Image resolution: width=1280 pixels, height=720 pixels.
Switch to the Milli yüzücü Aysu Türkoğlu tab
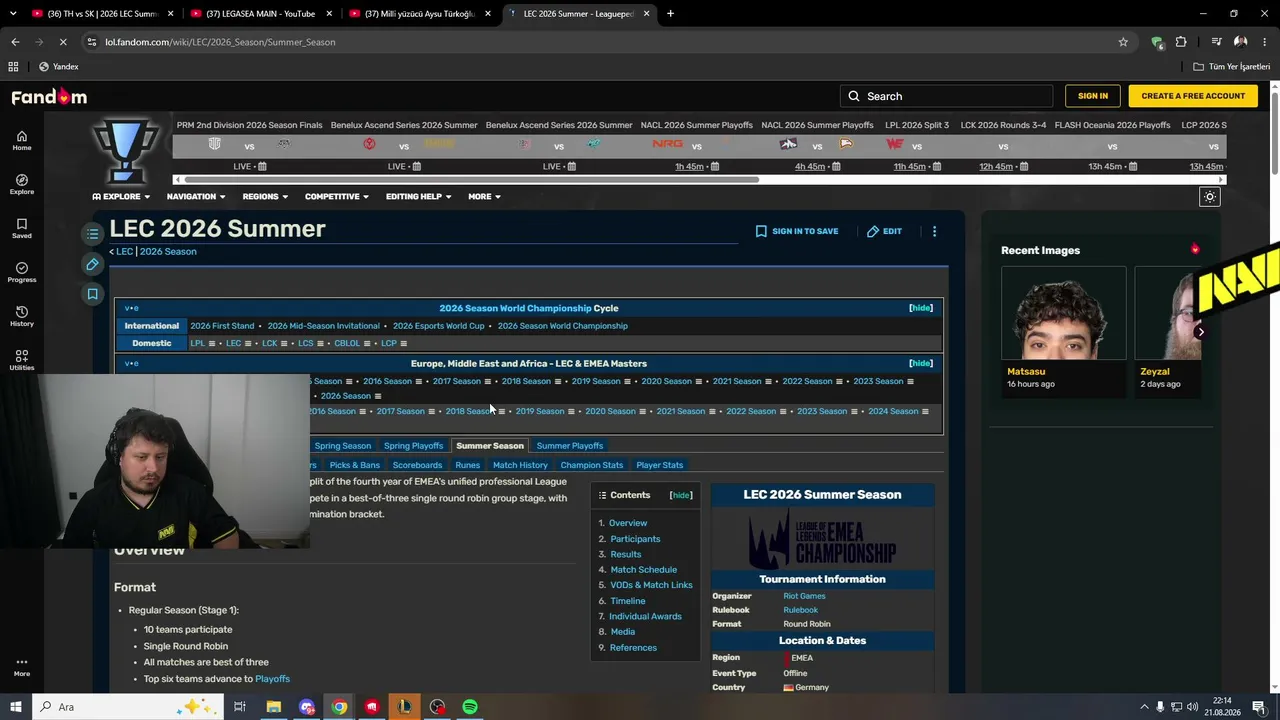tap(419, 14)
